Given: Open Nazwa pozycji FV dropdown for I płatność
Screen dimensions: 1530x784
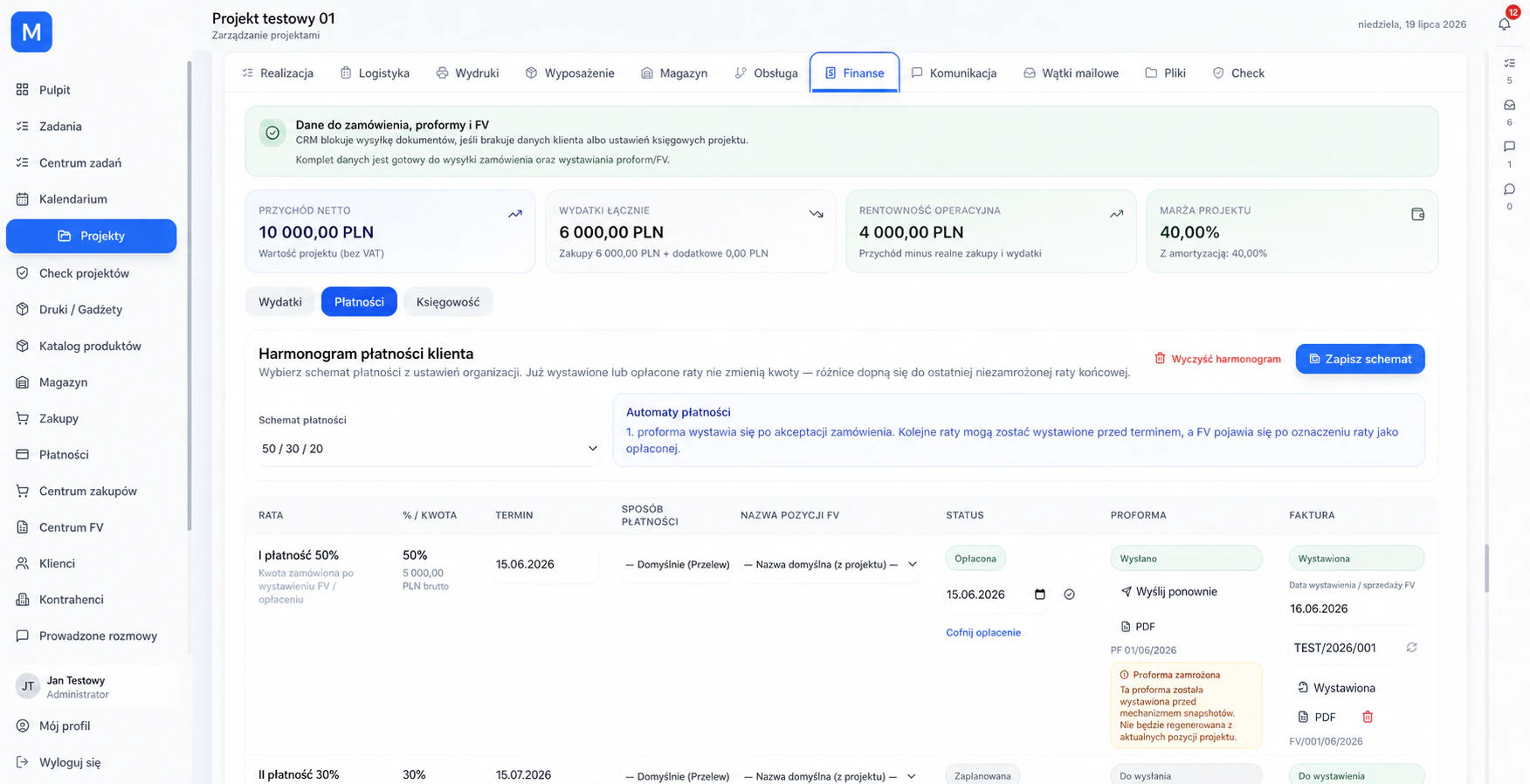Looking at the screenshot, I should point(830,565).
